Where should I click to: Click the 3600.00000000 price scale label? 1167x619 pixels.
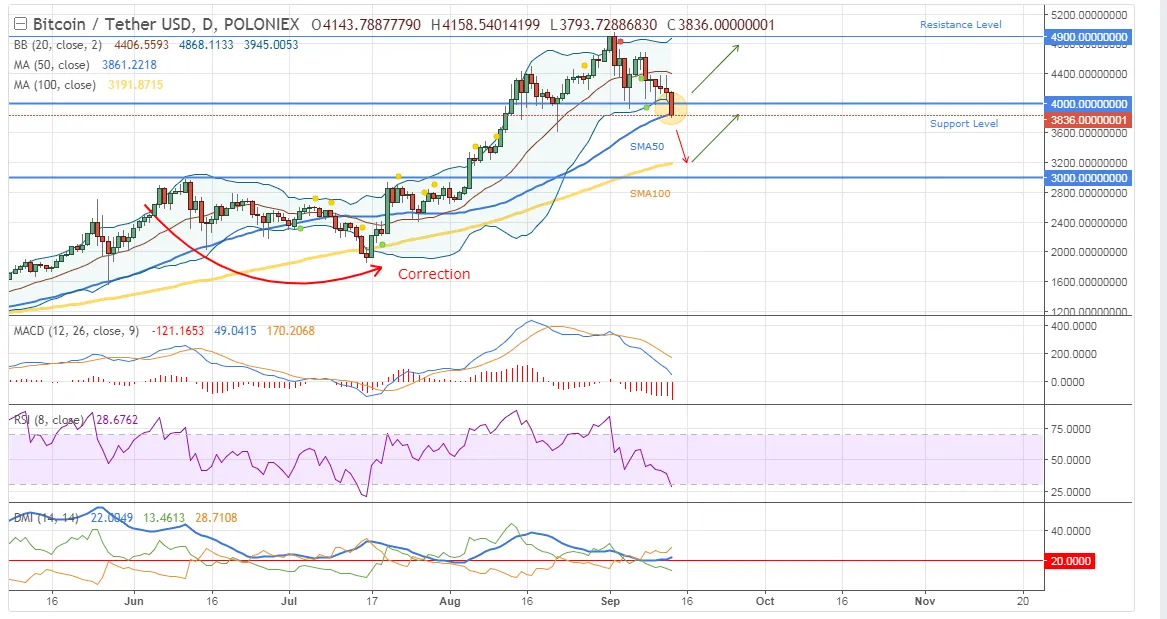pyautogui.click(x=1088, y=133)
